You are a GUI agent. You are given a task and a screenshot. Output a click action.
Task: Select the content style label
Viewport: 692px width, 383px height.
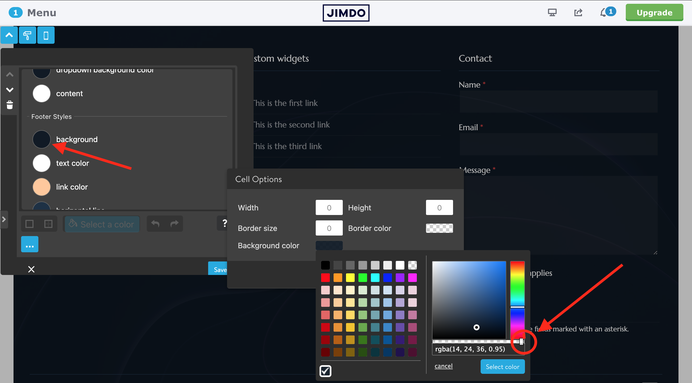[69, 94]
